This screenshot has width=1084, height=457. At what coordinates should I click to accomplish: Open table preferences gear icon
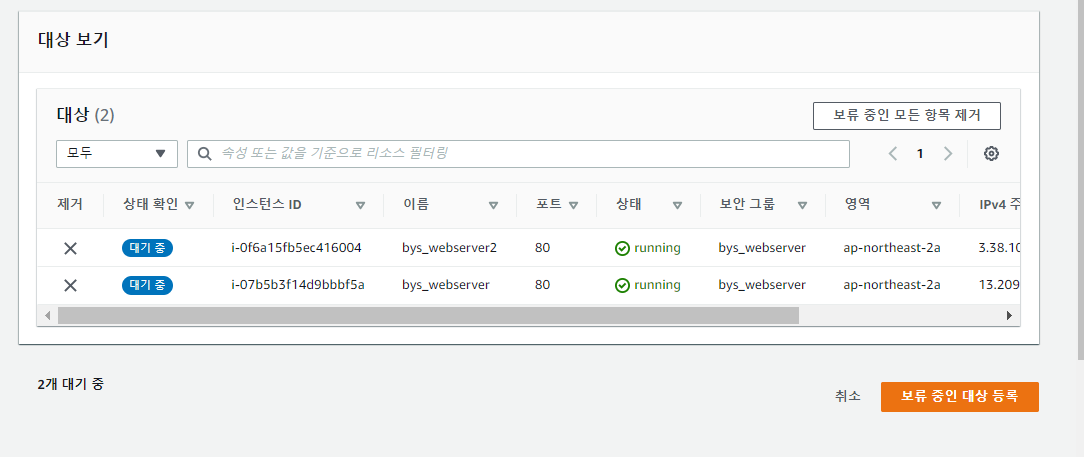pos(991,153)
